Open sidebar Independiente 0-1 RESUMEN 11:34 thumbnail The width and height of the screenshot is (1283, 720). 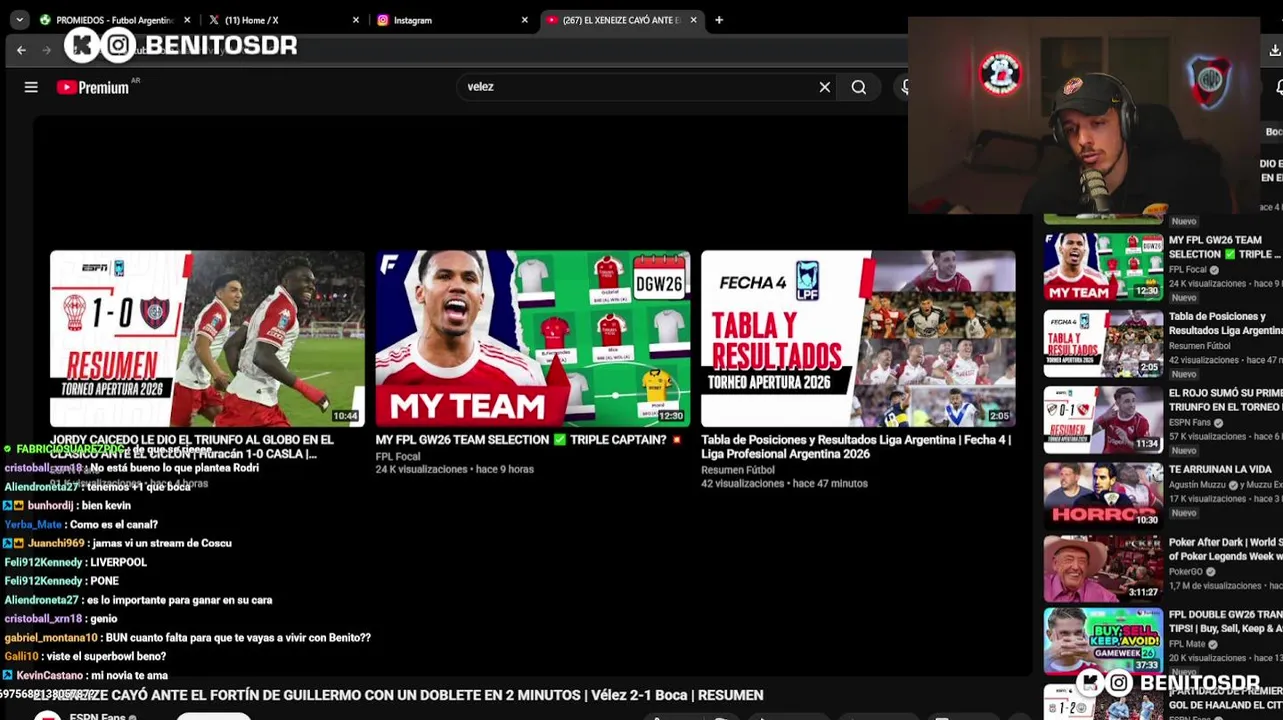pos(1104,420)
